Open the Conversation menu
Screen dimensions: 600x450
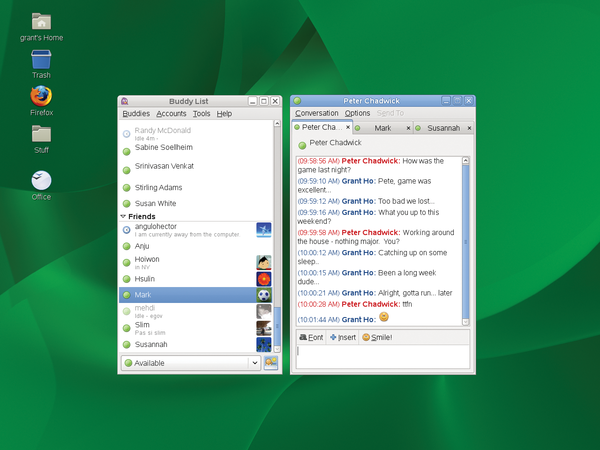coord(316,113)
